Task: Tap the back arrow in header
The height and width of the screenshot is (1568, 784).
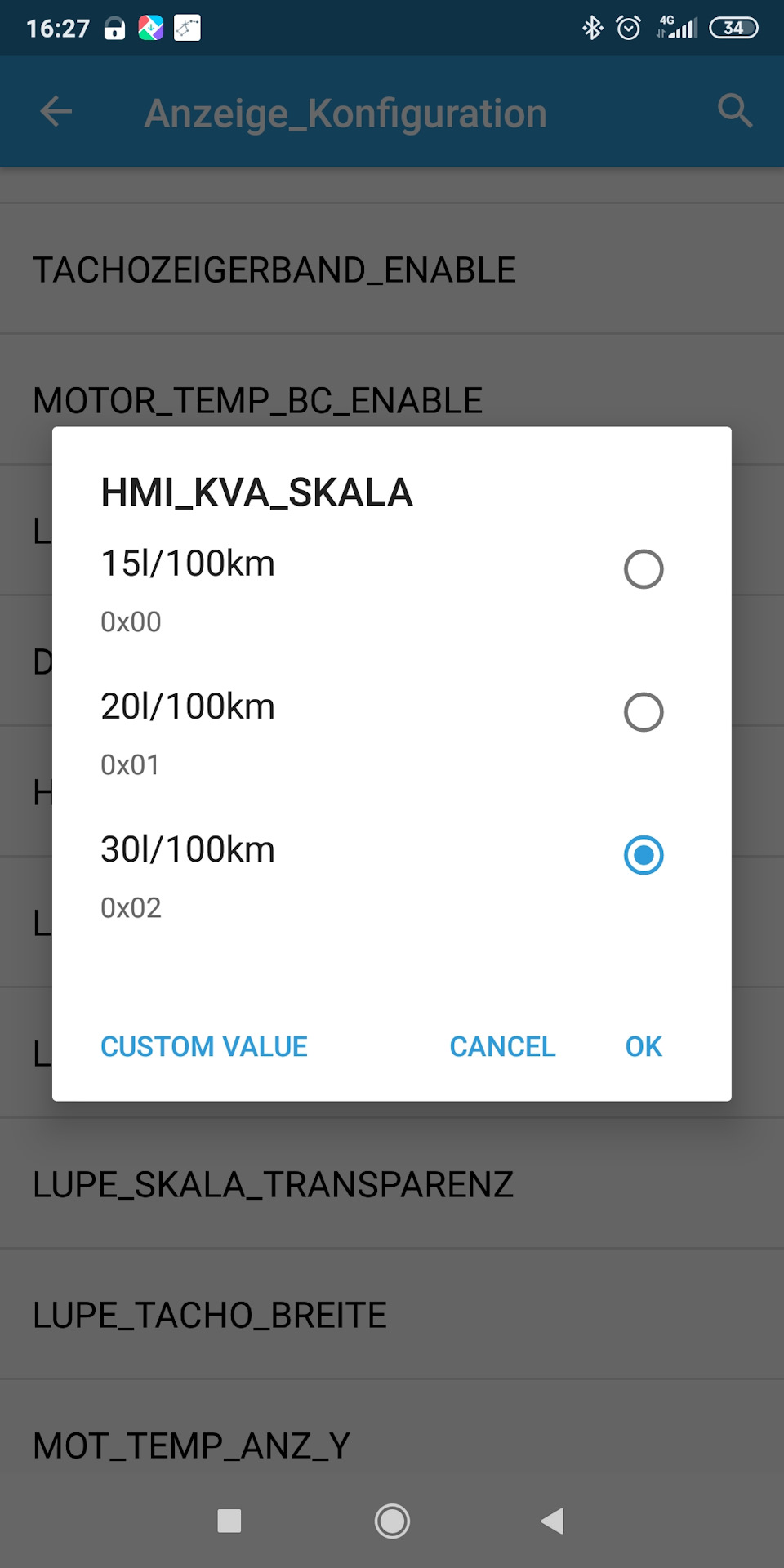Action: pyautogui.click(x=56, y=112)
